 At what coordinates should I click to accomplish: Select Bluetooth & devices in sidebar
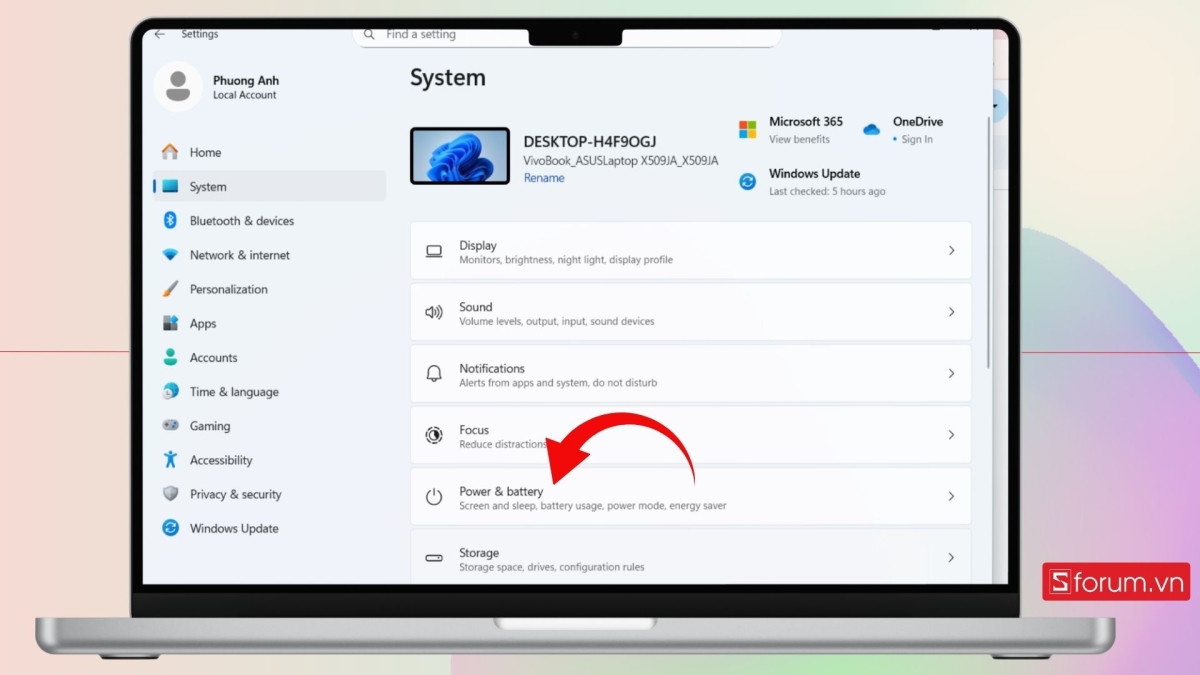pyautogui.click(x=269, y=221)
